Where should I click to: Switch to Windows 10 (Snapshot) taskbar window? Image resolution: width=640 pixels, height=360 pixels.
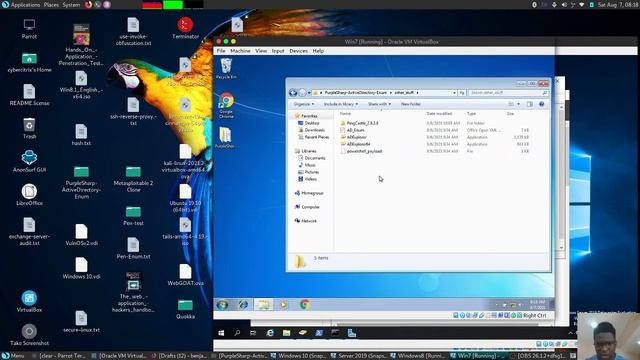point(298,356)
